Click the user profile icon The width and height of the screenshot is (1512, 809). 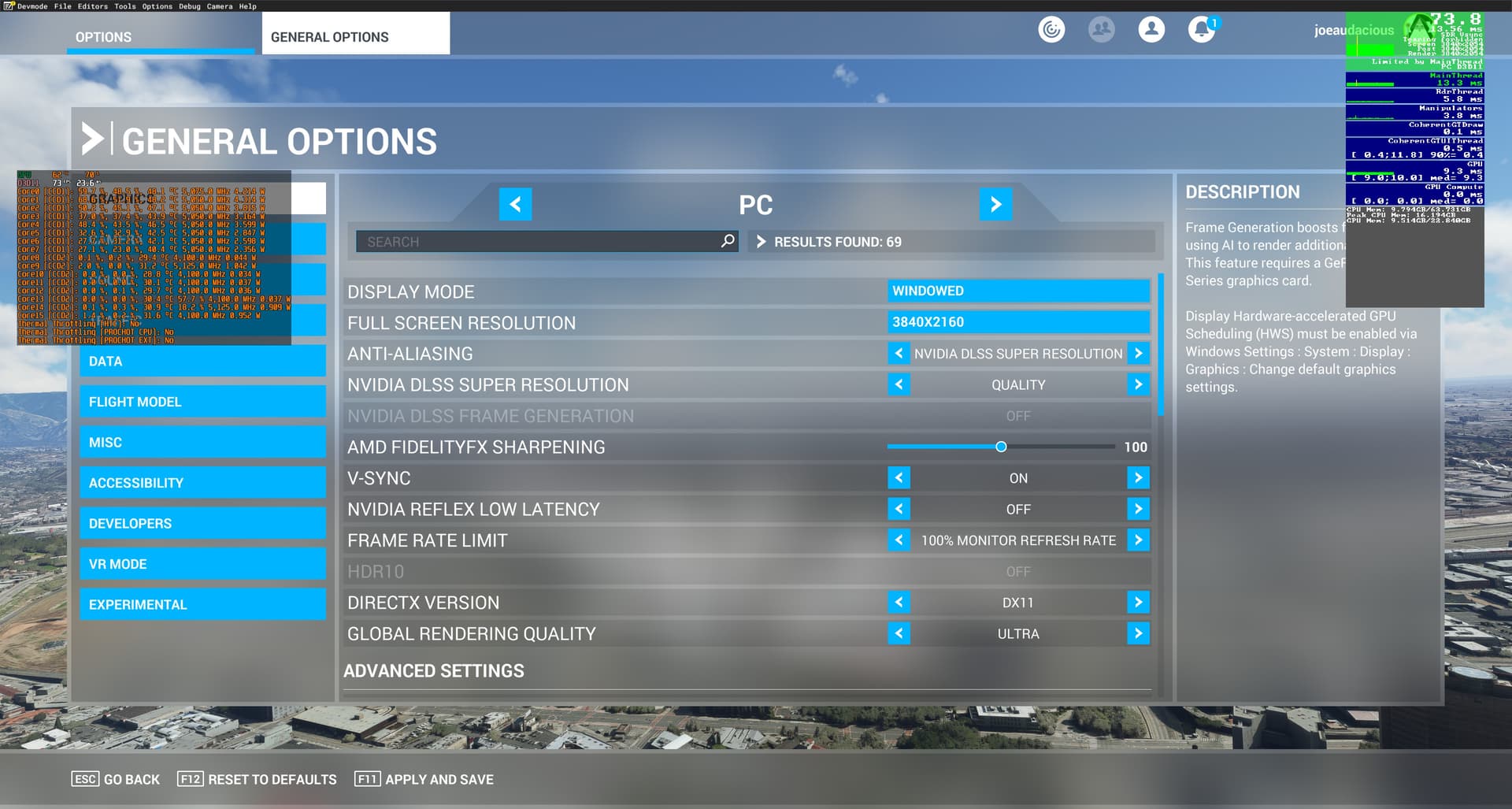[x=1151, y=29]
